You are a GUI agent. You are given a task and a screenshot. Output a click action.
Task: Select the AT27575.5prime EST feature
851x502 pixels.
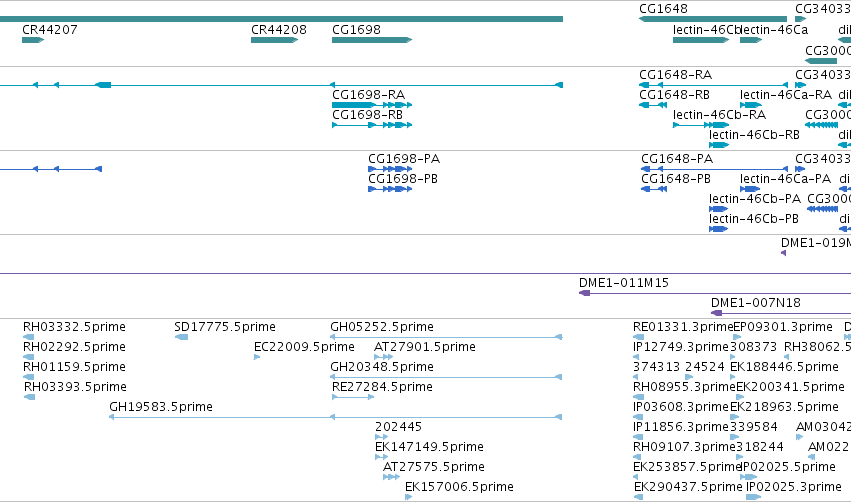point(391,477)
